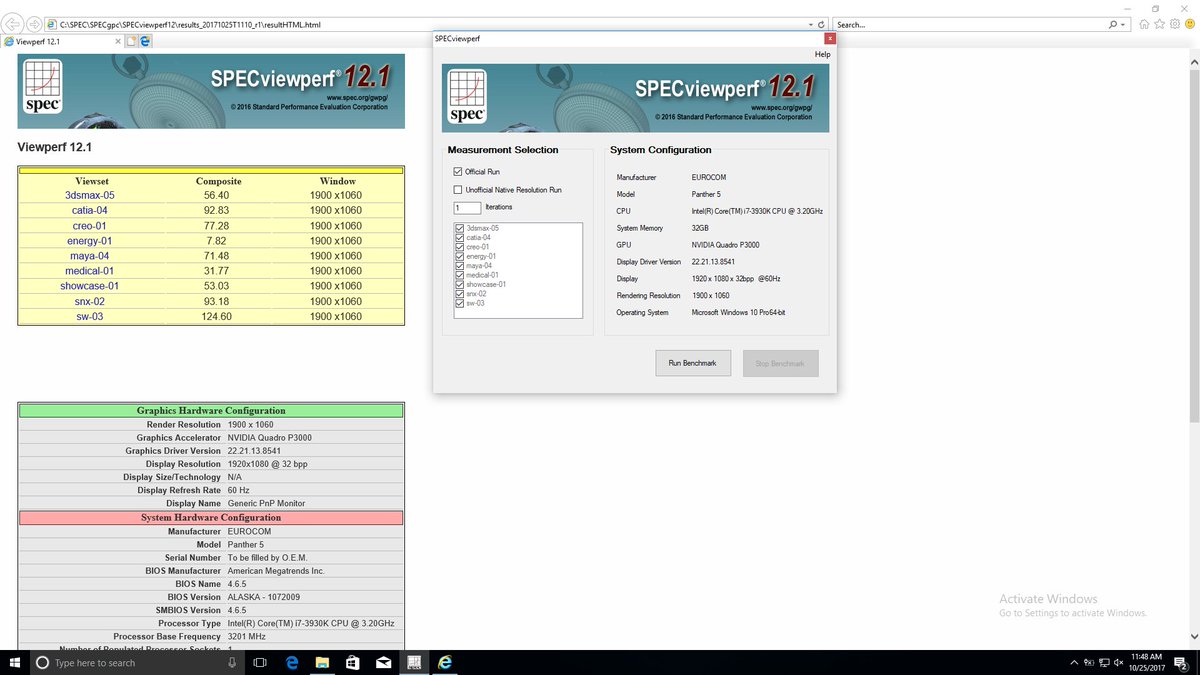
Task: Open Favorites with the star icon
Action: (x=1158, y=24)
